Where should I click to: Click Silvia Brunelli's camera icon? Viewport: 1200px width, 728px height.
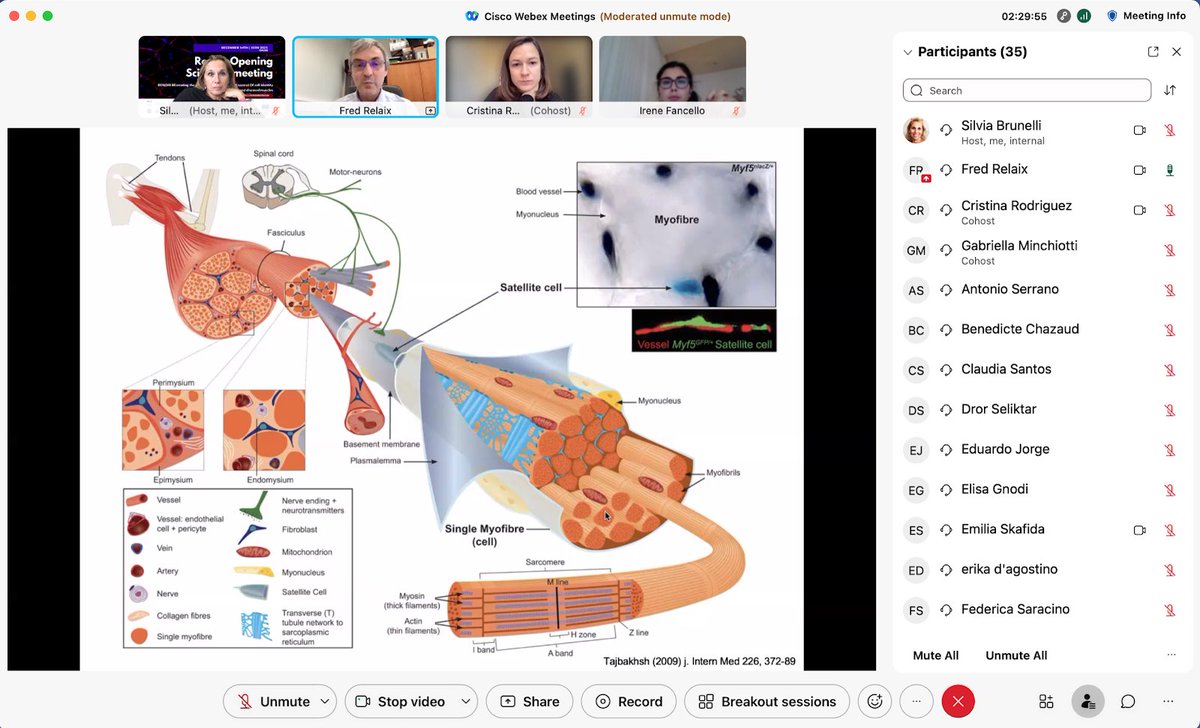pos(1139,130)
